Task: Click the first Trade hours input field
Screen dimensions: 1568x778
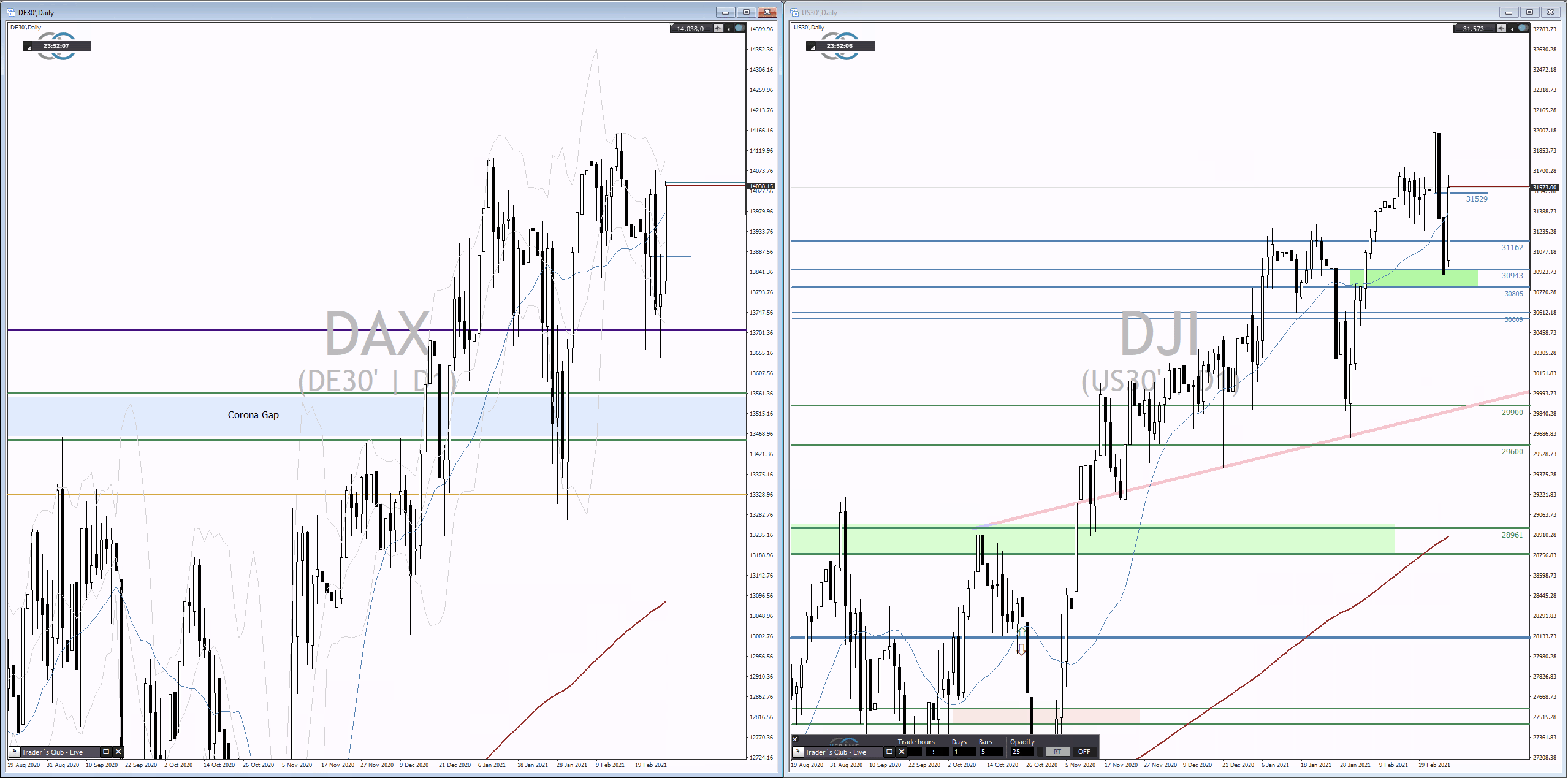Action: pyautogui.click(x=915, y=752)
